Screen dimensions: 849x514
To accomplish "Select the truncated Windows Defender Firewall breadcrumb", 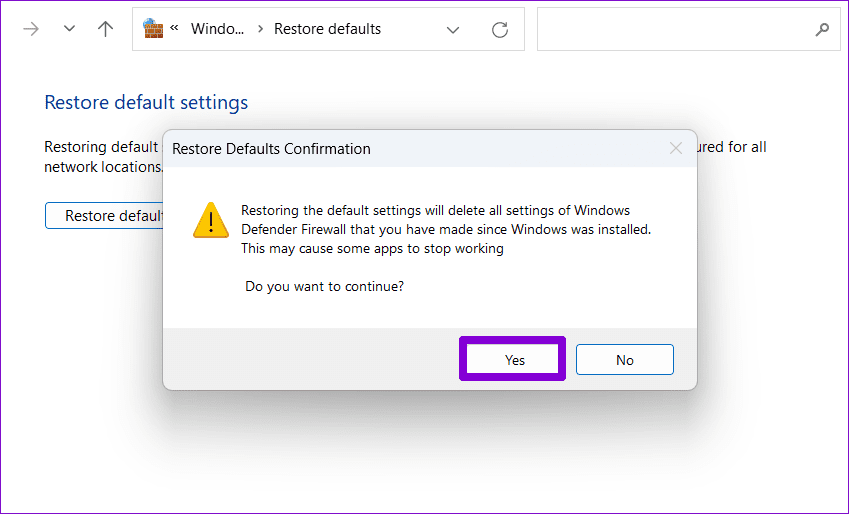I will (x=216, y=29).
